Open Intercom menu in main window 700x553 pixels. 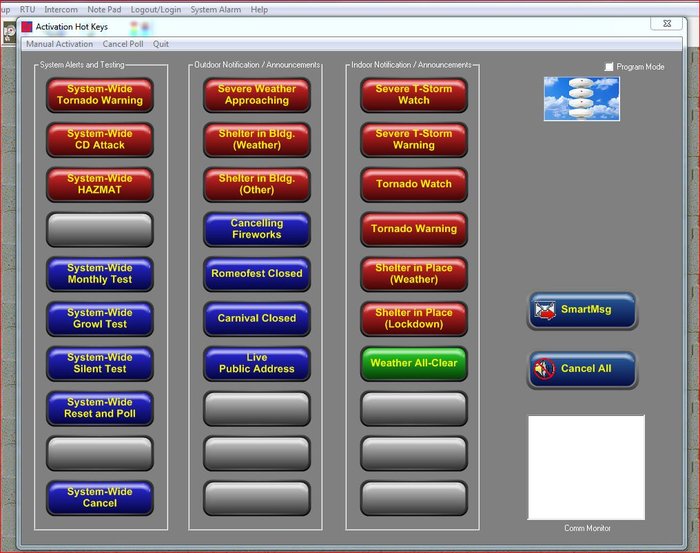click(61, 9)
